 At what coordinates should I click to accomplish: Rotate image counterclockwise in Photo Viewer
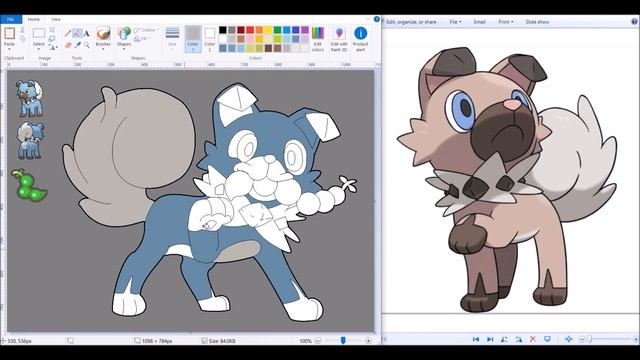(504, 339)
